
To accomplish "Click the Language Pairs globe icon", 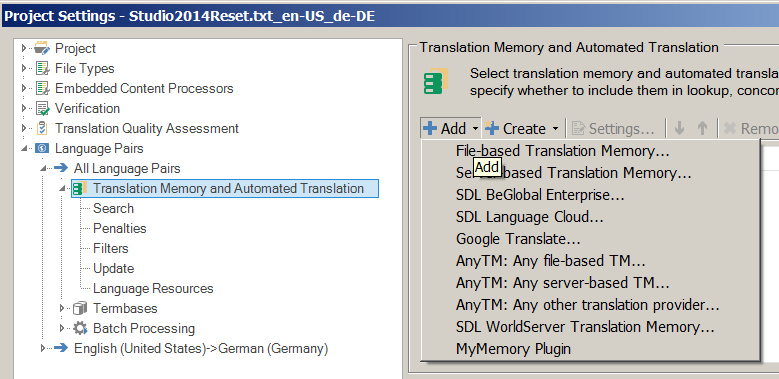I will tap(42, 148).
